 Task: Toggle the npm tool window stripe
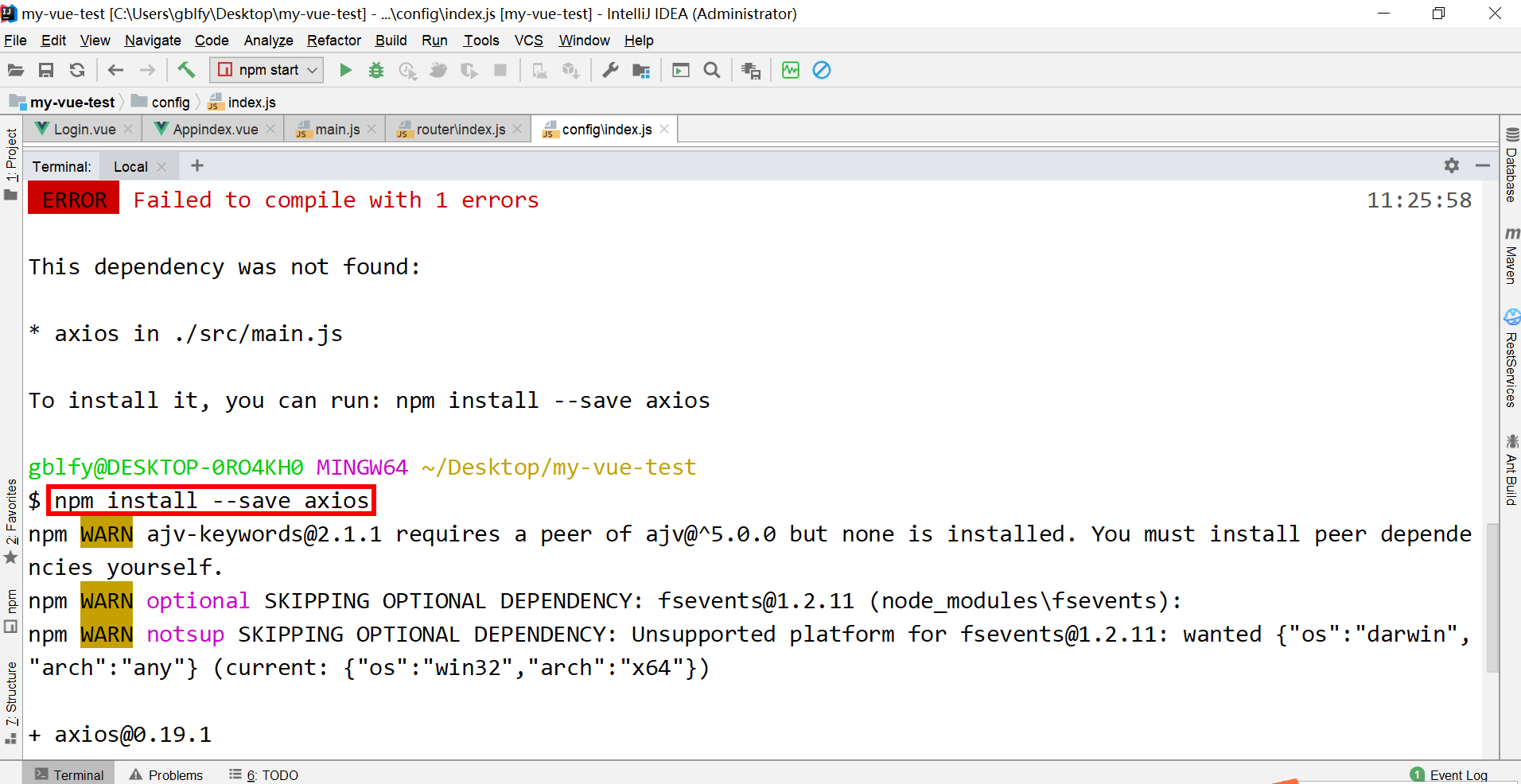tap(11, 611)
